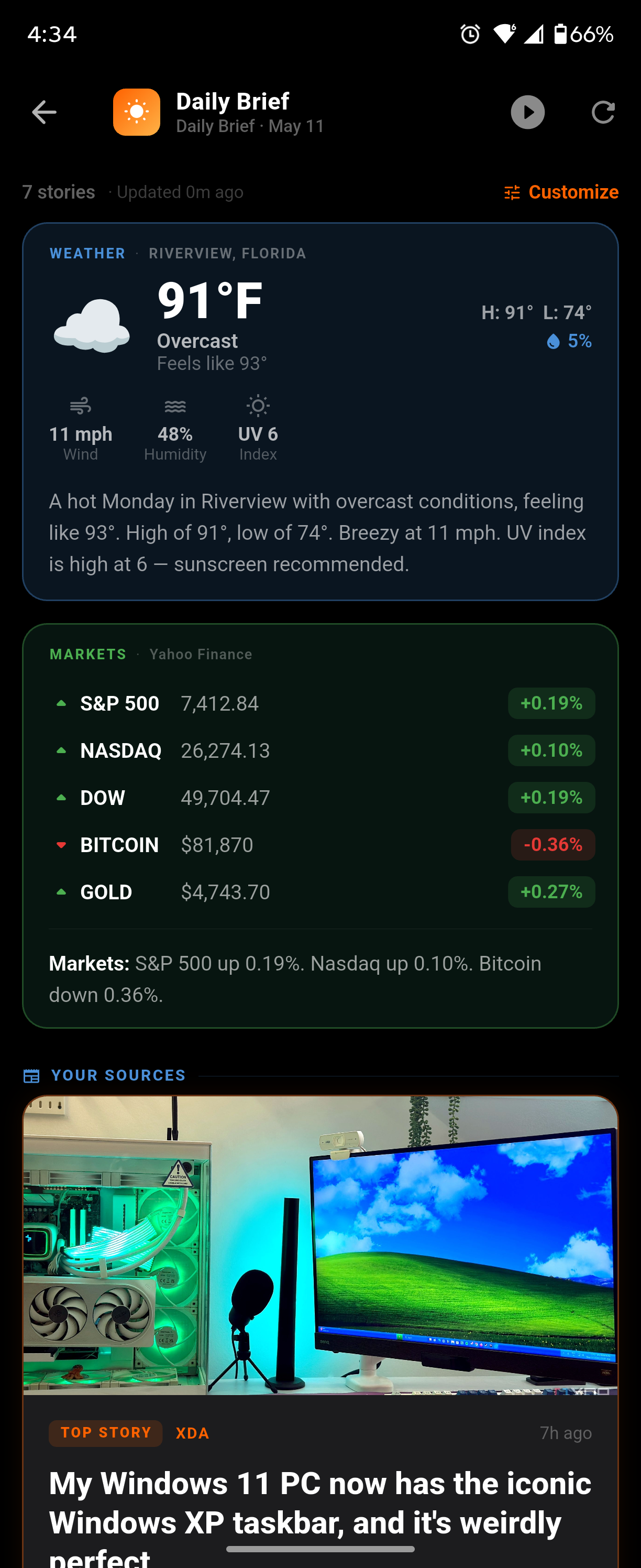Tap the DOW +0.19% change badge
The width and height of the screenshot is (641, 1568).
coord(551,798)
